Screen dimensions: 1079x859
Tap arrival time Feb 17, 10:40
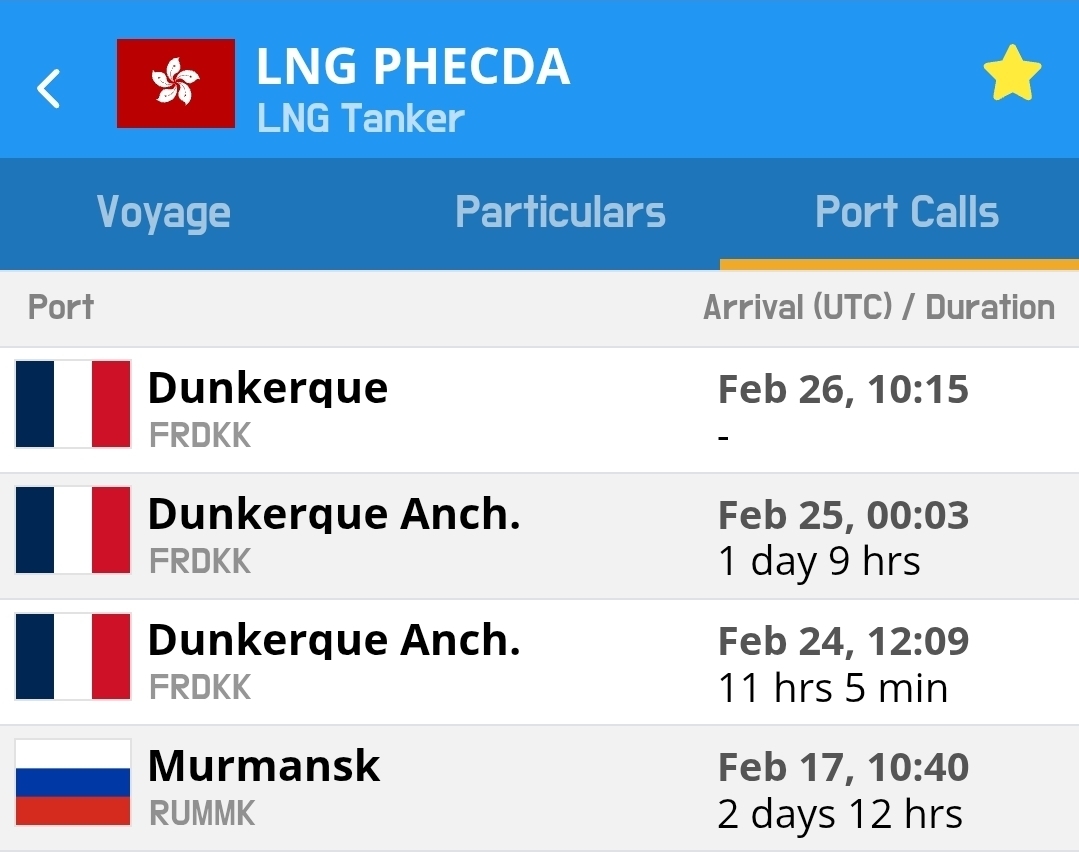(843, 768)
